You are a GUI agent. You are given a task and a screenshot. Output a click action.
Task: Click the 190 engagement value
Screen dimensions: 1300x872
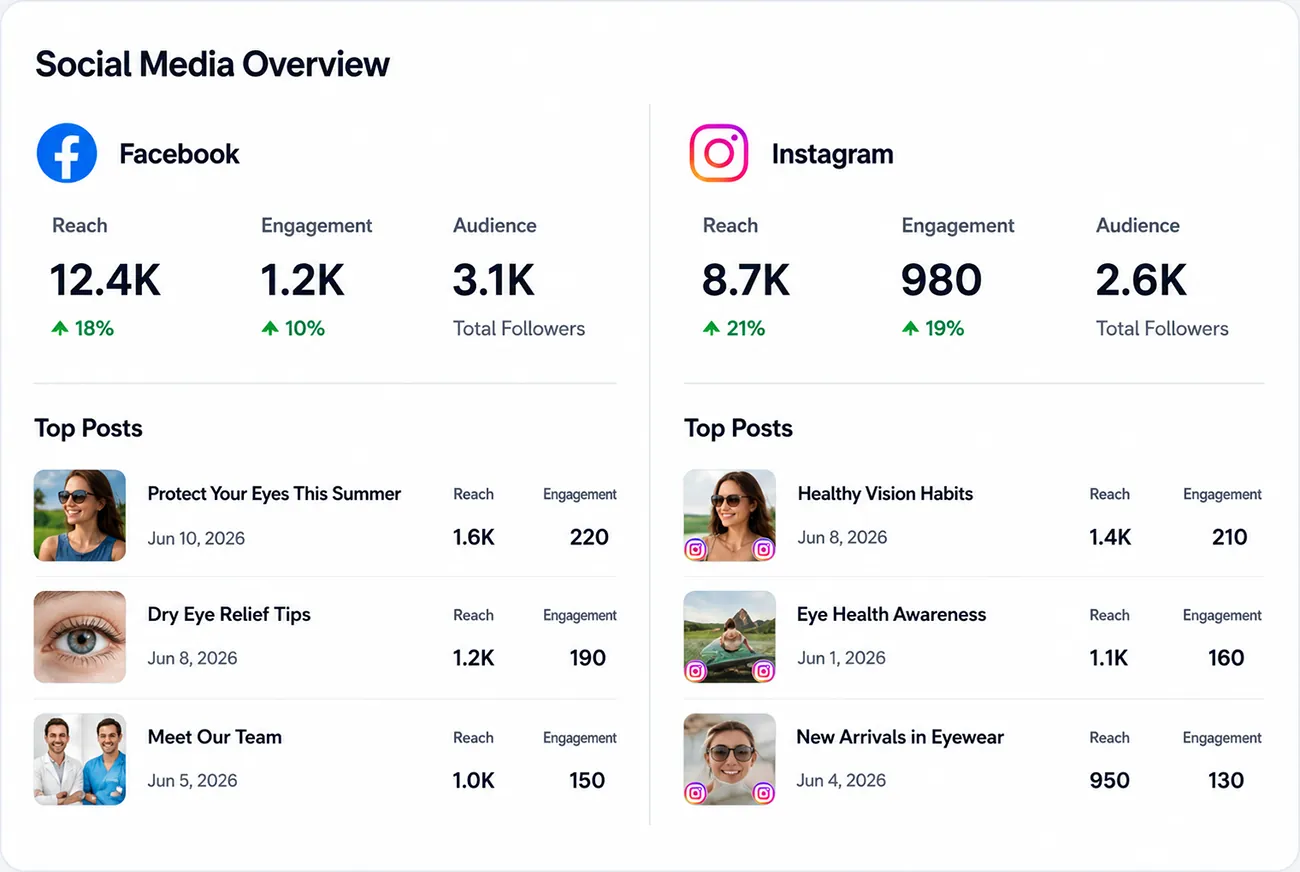[588, 658]
